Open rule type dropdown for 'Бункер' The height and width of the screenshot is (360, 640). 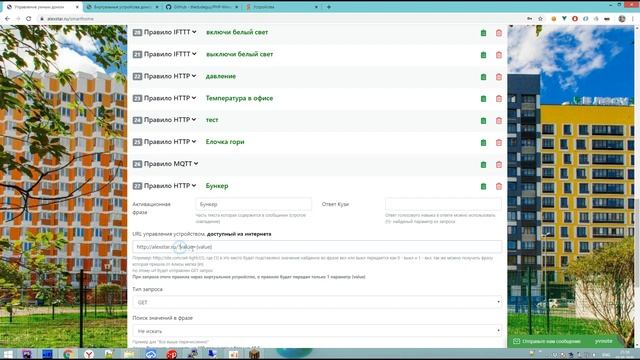pyautogui.click(x=170, y=186)
